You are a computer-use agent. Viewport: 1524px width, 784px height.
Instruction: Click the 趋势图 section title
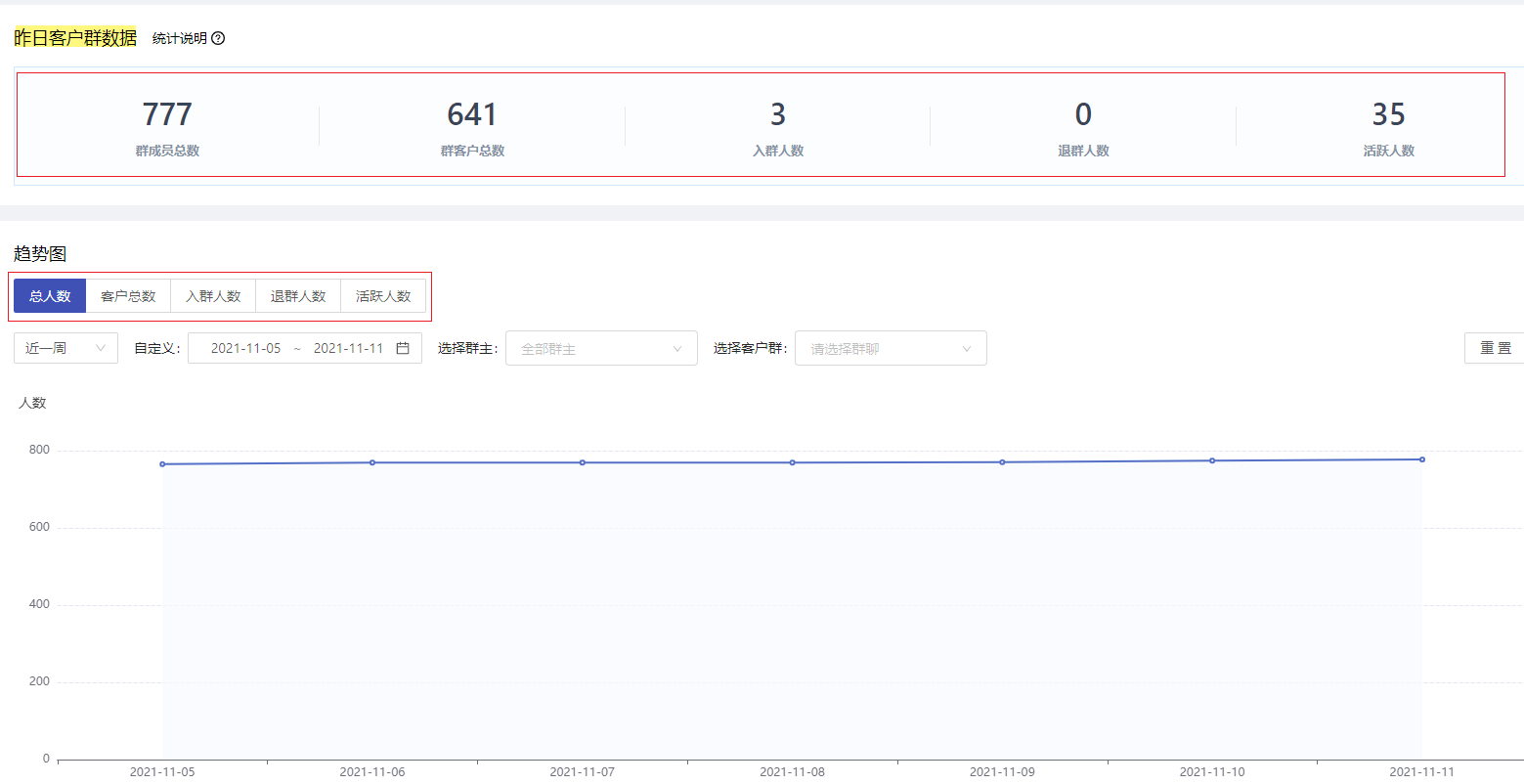click(40, 254)
